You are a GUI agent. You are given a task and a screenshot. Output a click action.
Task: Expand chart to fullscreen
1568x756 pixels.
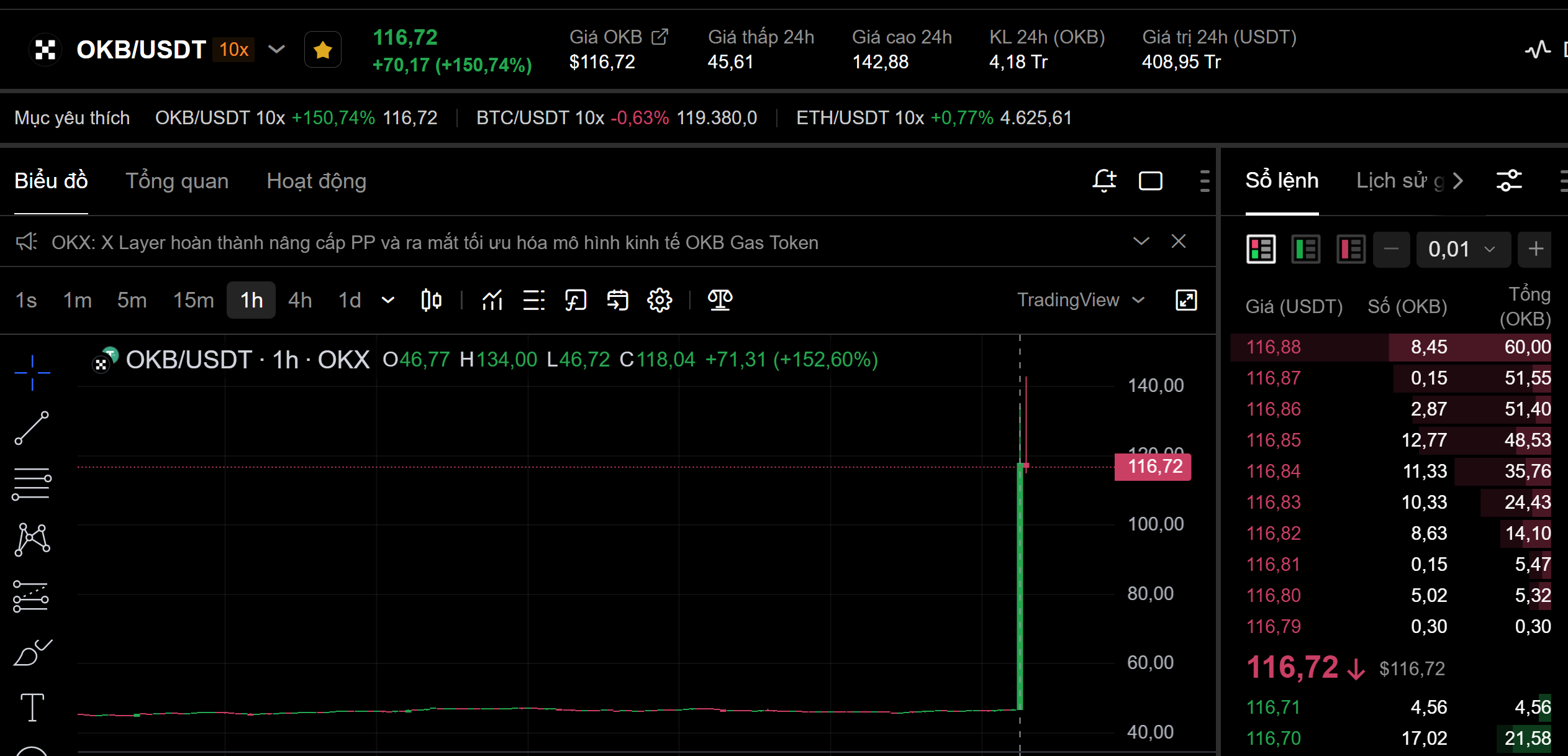pyautogui.click(x=1186, y=300)
